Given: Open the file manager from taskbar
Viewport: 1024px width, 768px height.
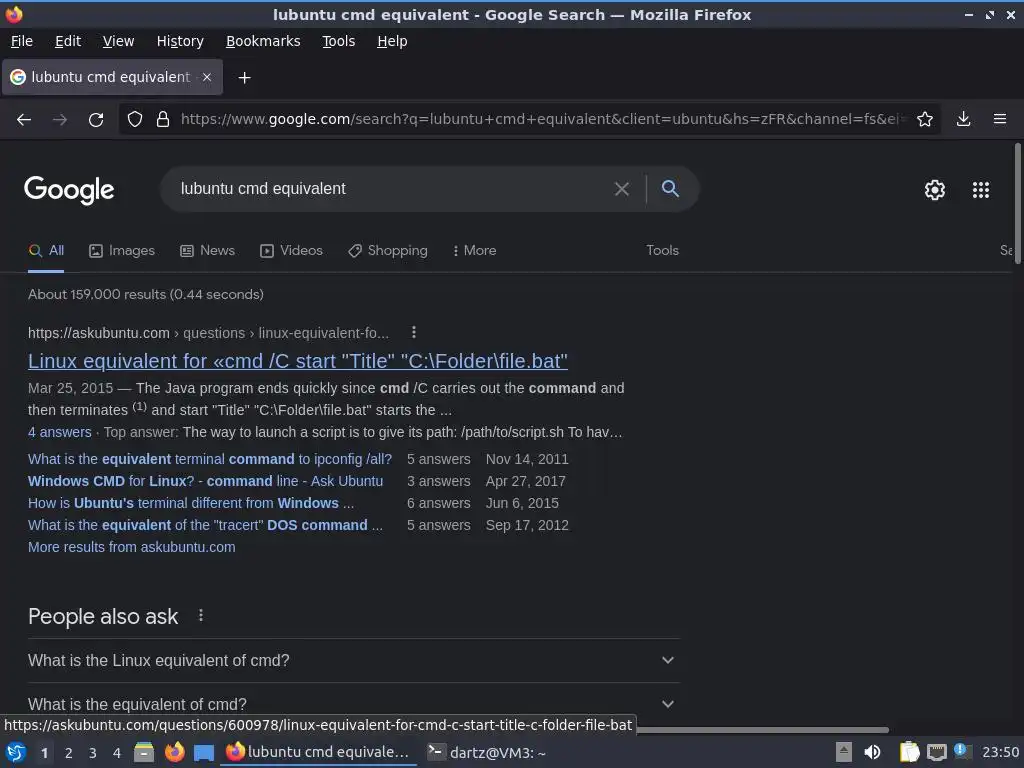Looking at the screenshot, I should point(144,752).
